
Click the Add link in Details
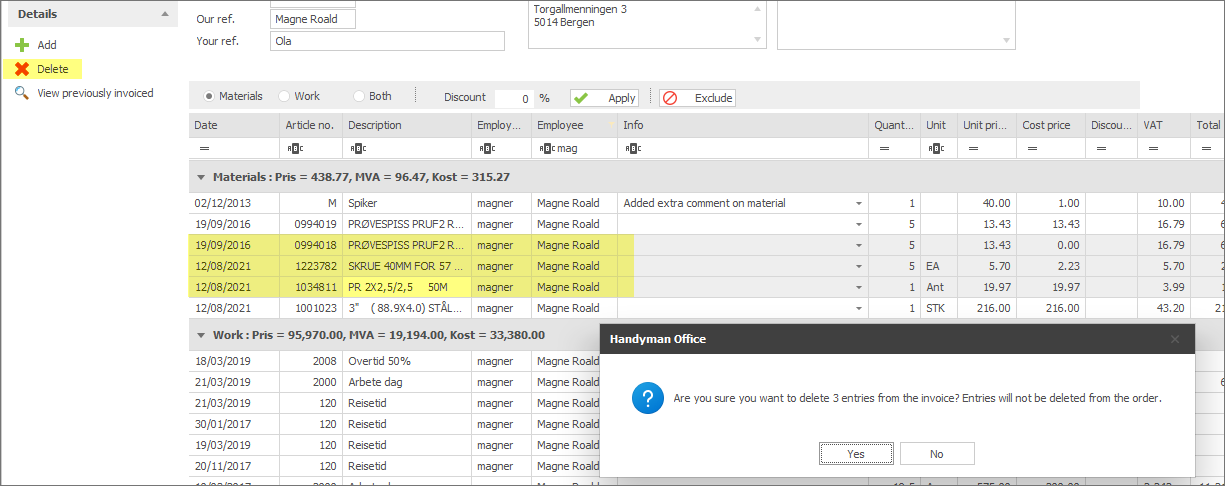point(47,45)
